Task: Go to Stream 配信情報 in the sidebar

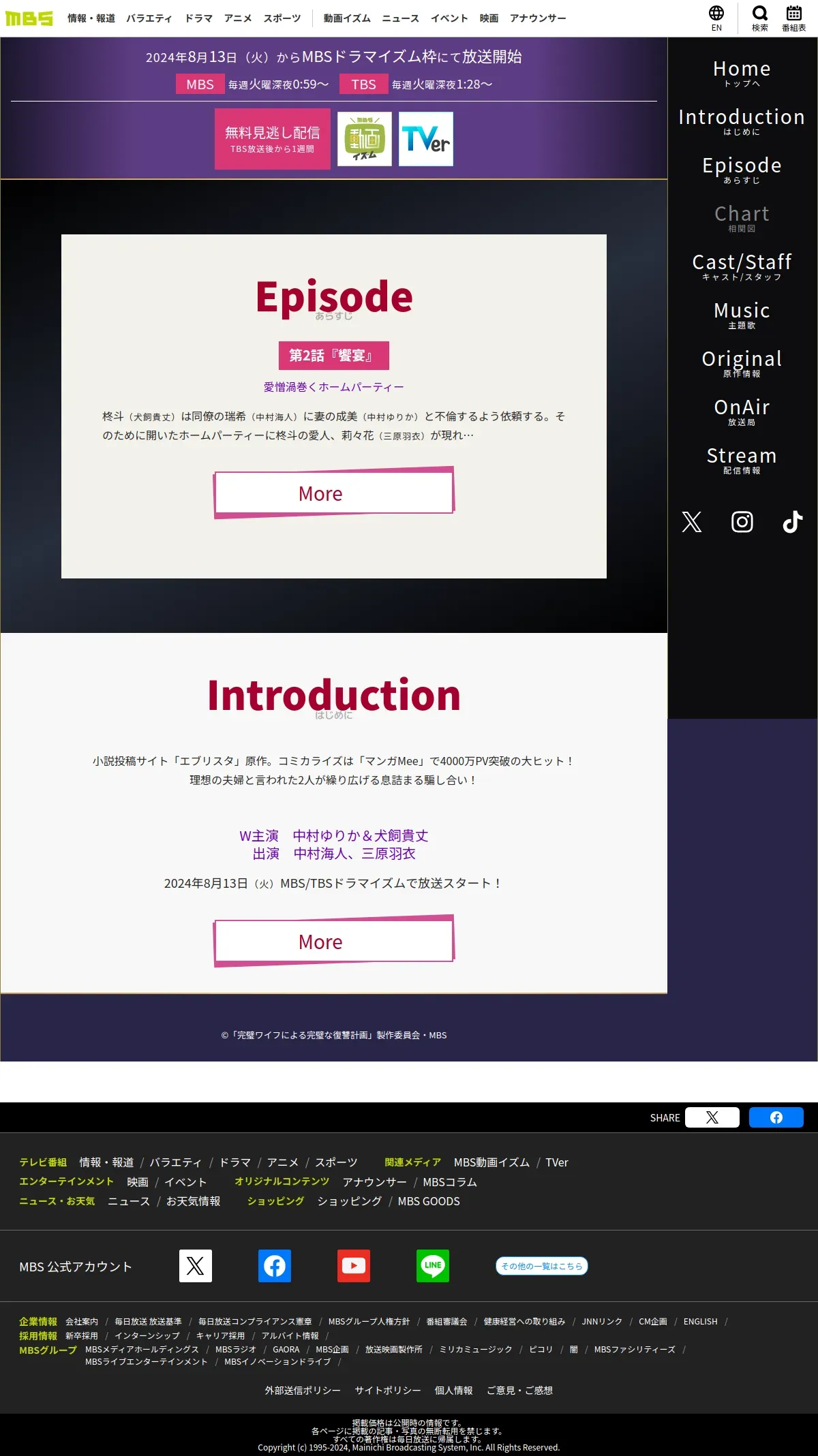Action: point(742,460)
